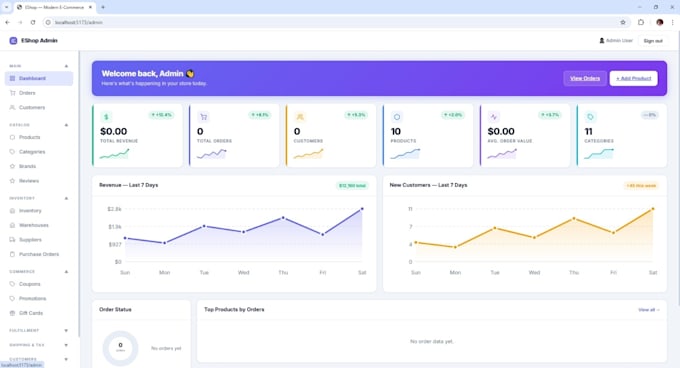Expand the Customers section at sidebar bottom
Viewport: 680px width, 368px height.
66,359
